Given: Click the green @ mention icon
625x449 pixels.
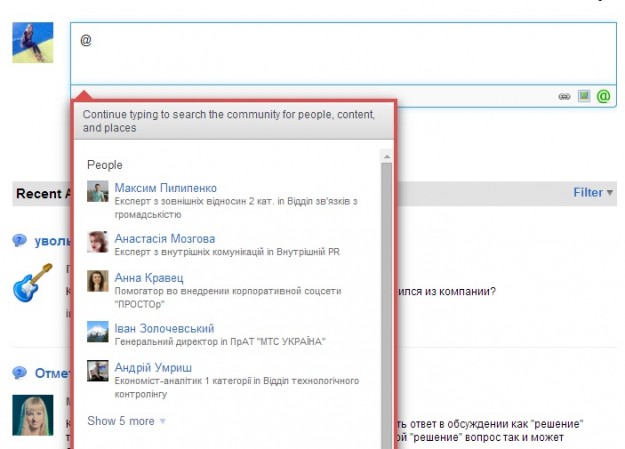Looking at the screenshot, I should pyautogui.click(x=603, y=96).
